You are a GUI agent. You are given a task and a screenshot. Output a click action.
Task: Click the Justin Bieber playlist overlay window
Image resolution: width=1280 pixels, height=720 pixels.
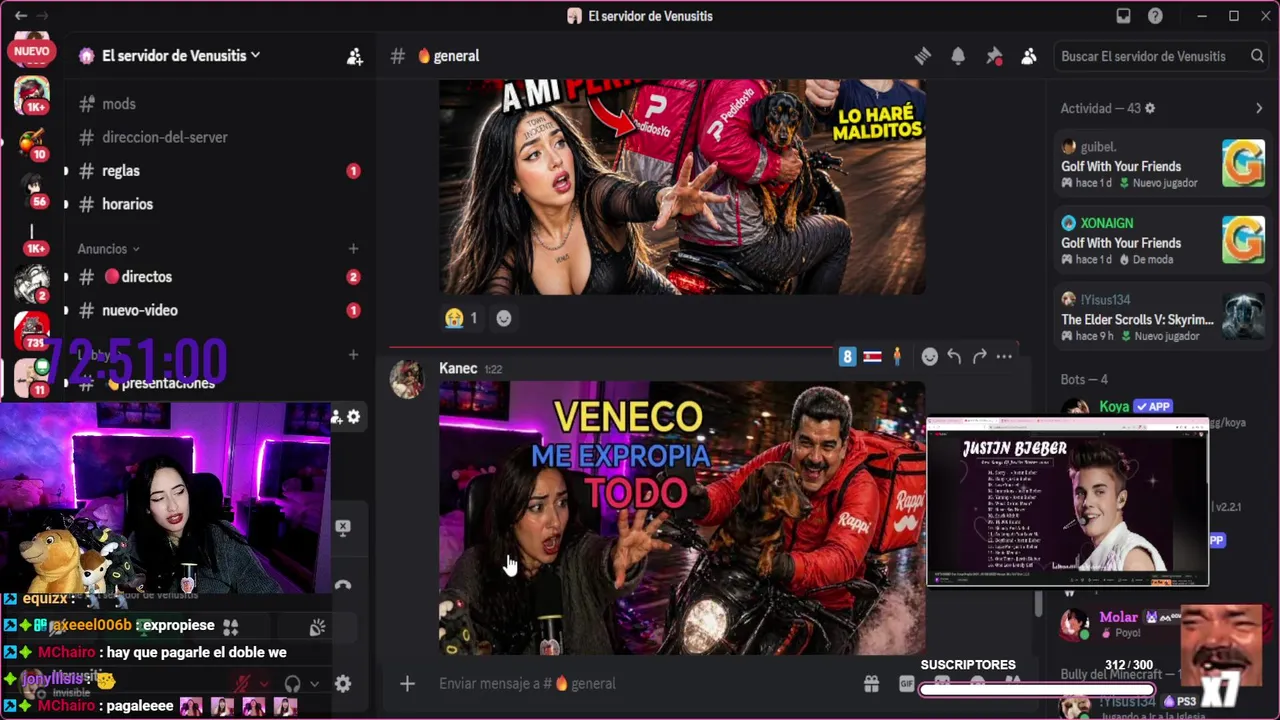pyautogui.click(x=1067, y=502)
